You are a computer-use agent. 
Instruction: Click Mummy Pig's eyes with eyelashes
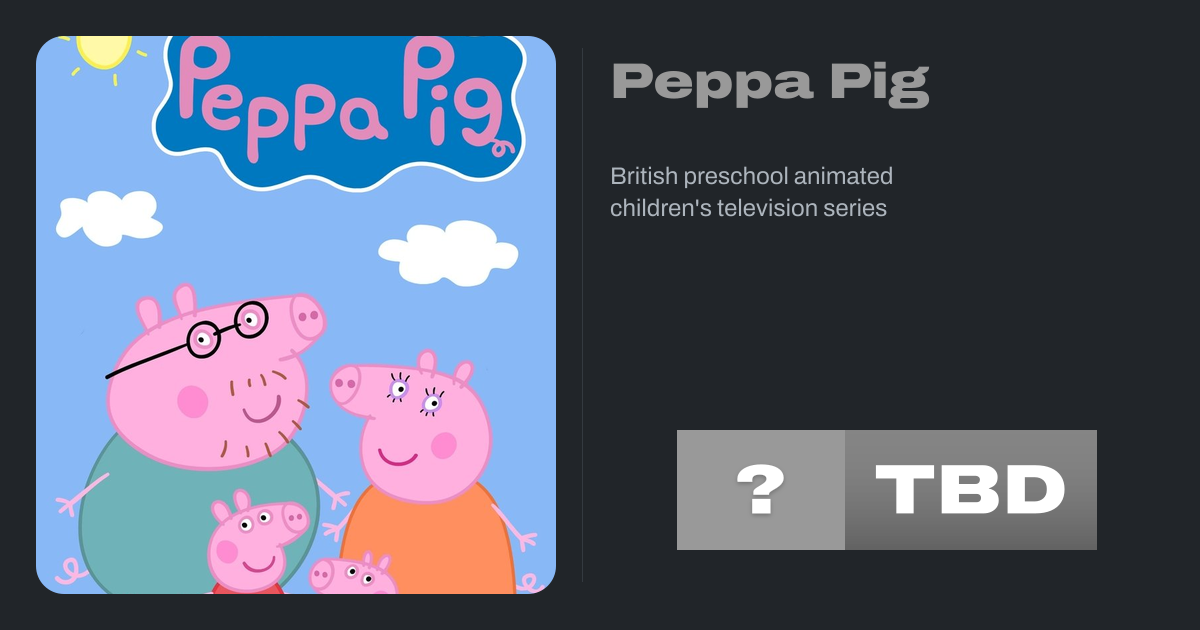(x=415, y=395)
